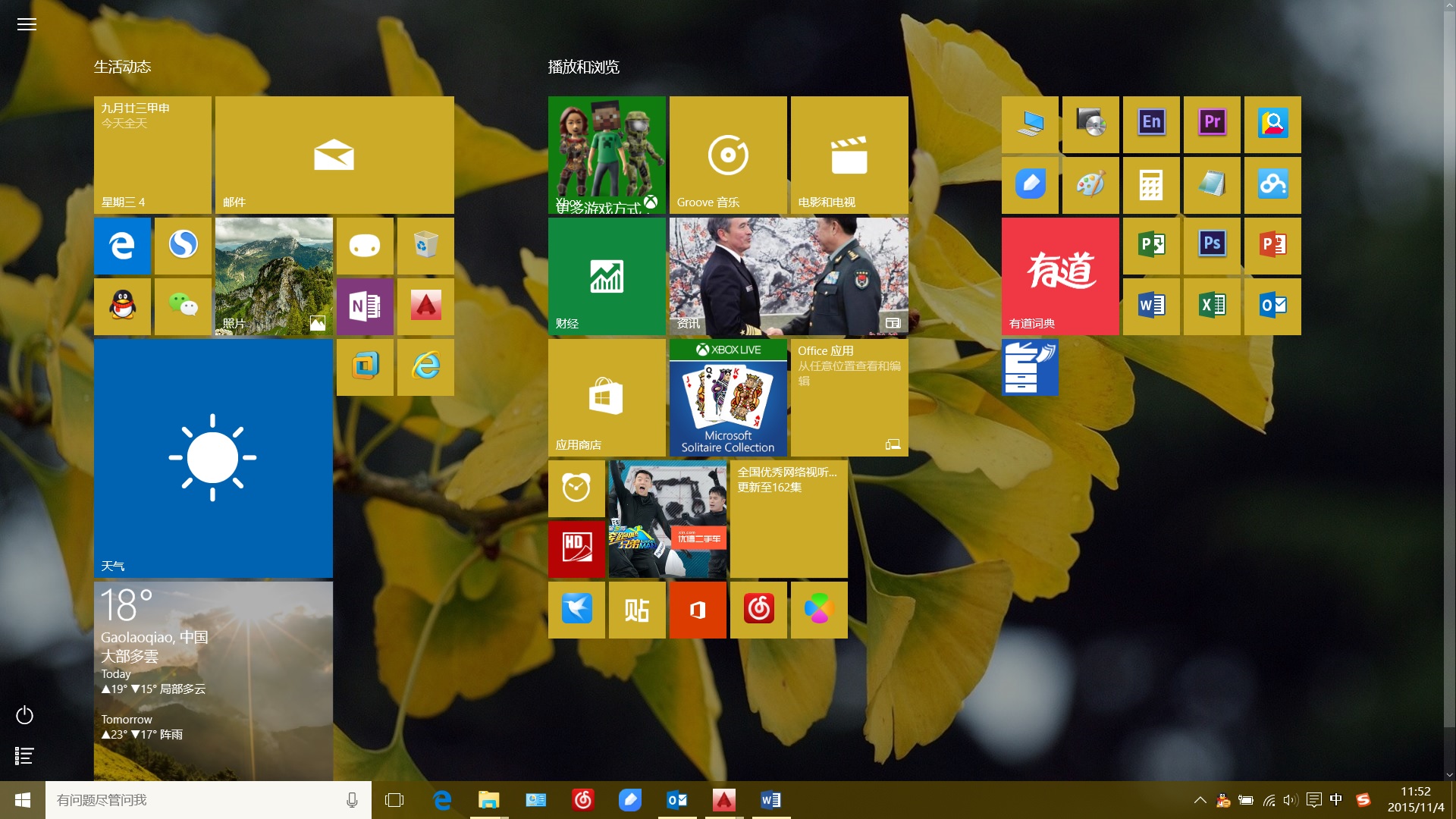Open the colorful pinwheel app tile
This screenshot has width=1456, height=819.
(819, 610)
